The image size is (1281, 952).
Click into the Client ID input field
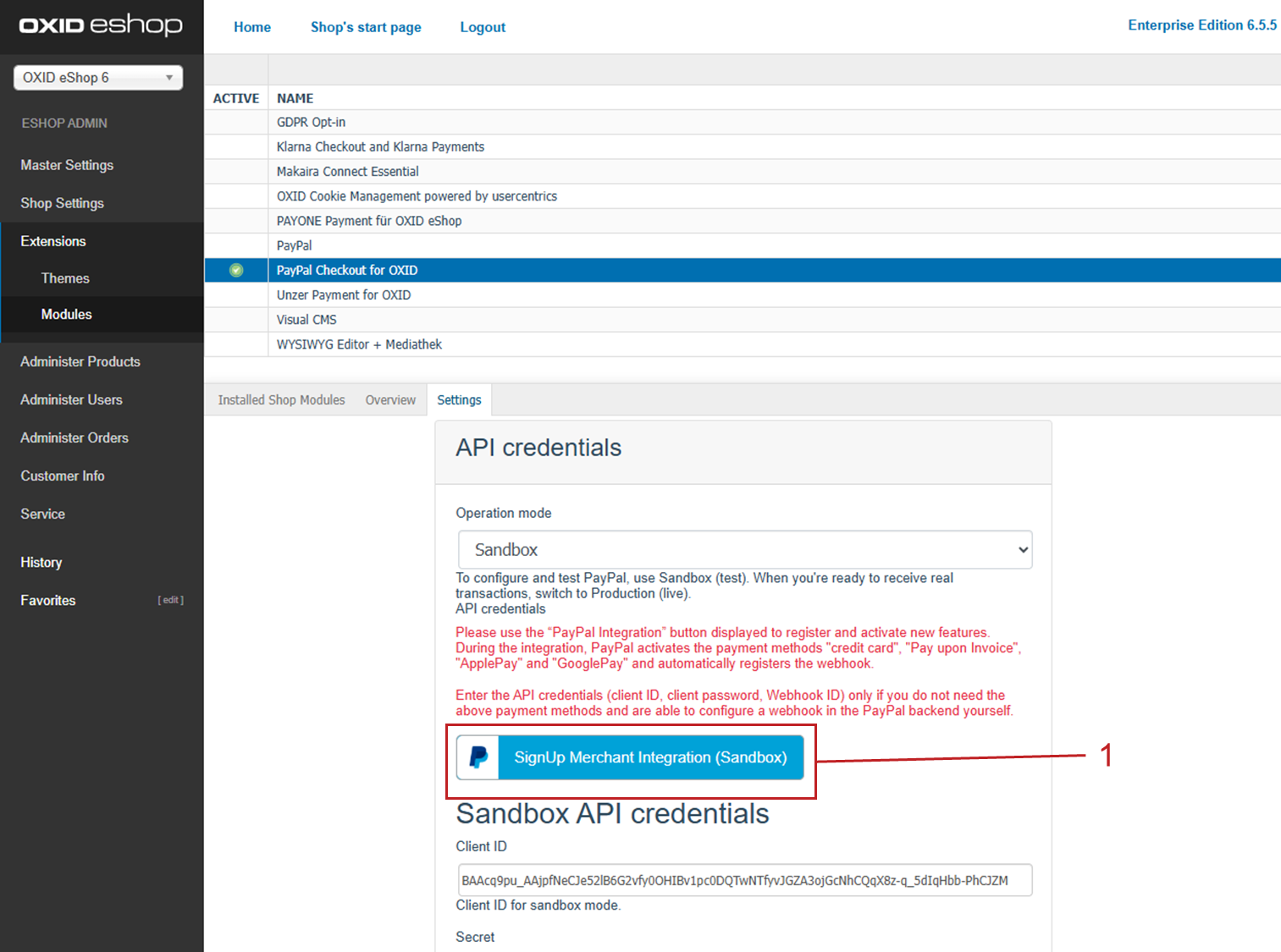click(744, 880)
